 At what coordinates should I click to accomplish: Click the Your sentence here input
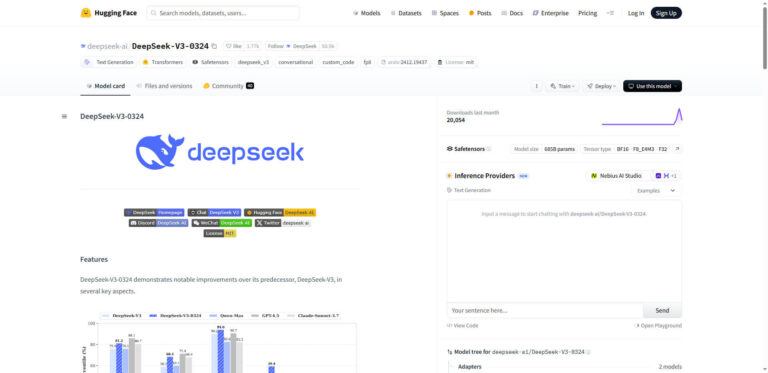545,310
